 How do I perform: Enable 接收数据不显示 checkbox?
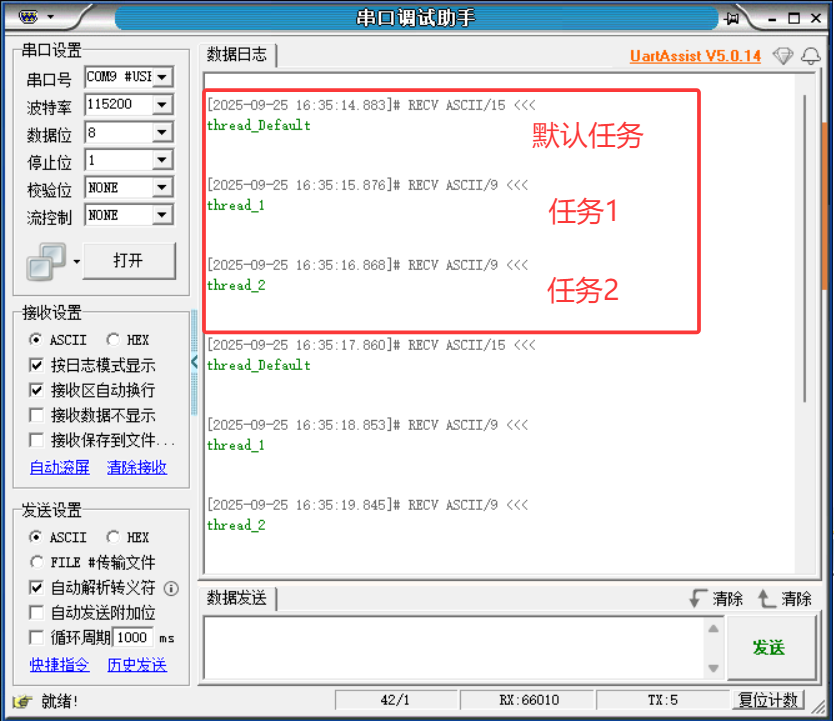(x=36, y=415)
